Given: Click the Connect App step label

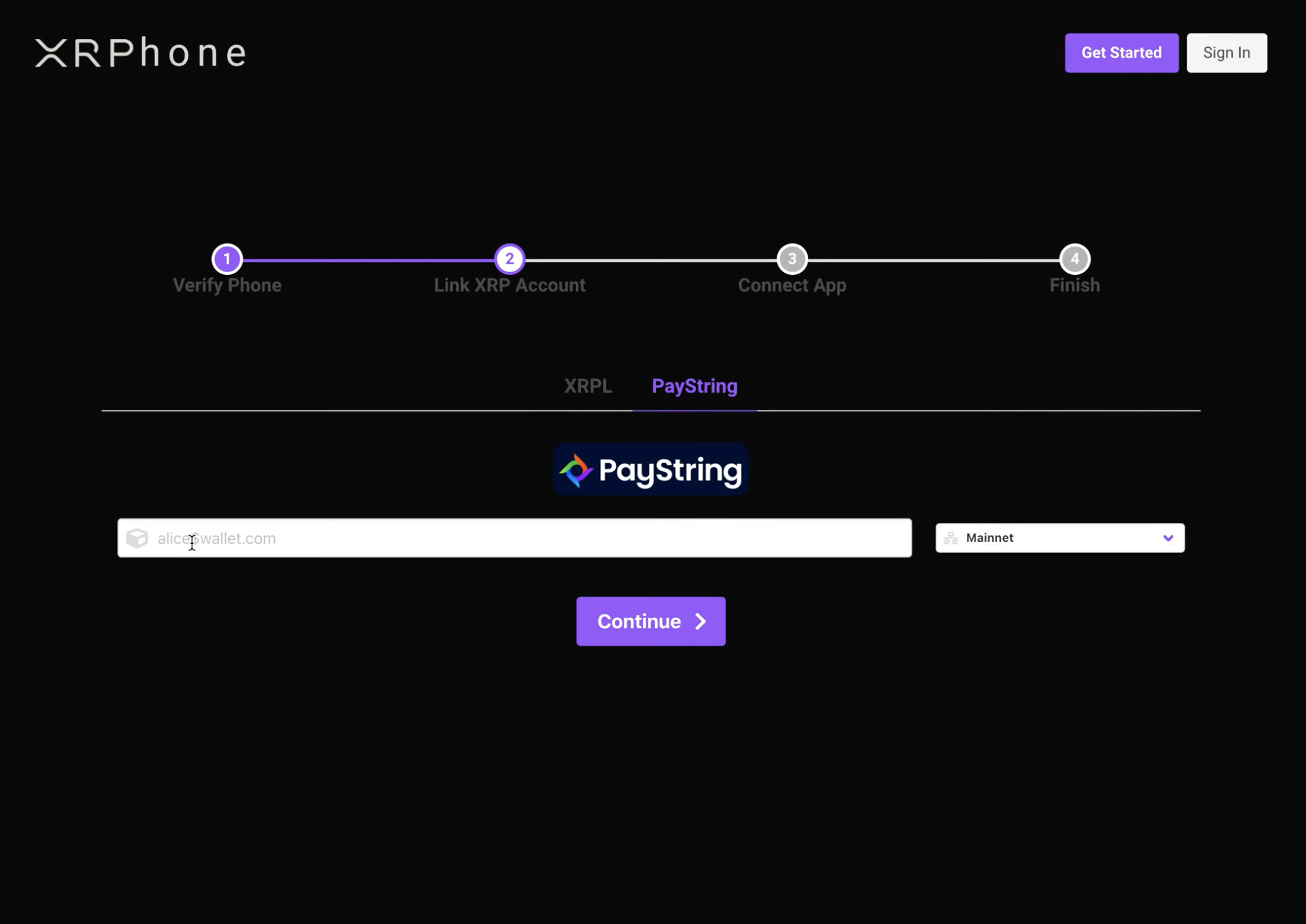Looking at the screenshot, I should (x=792, y=285).
